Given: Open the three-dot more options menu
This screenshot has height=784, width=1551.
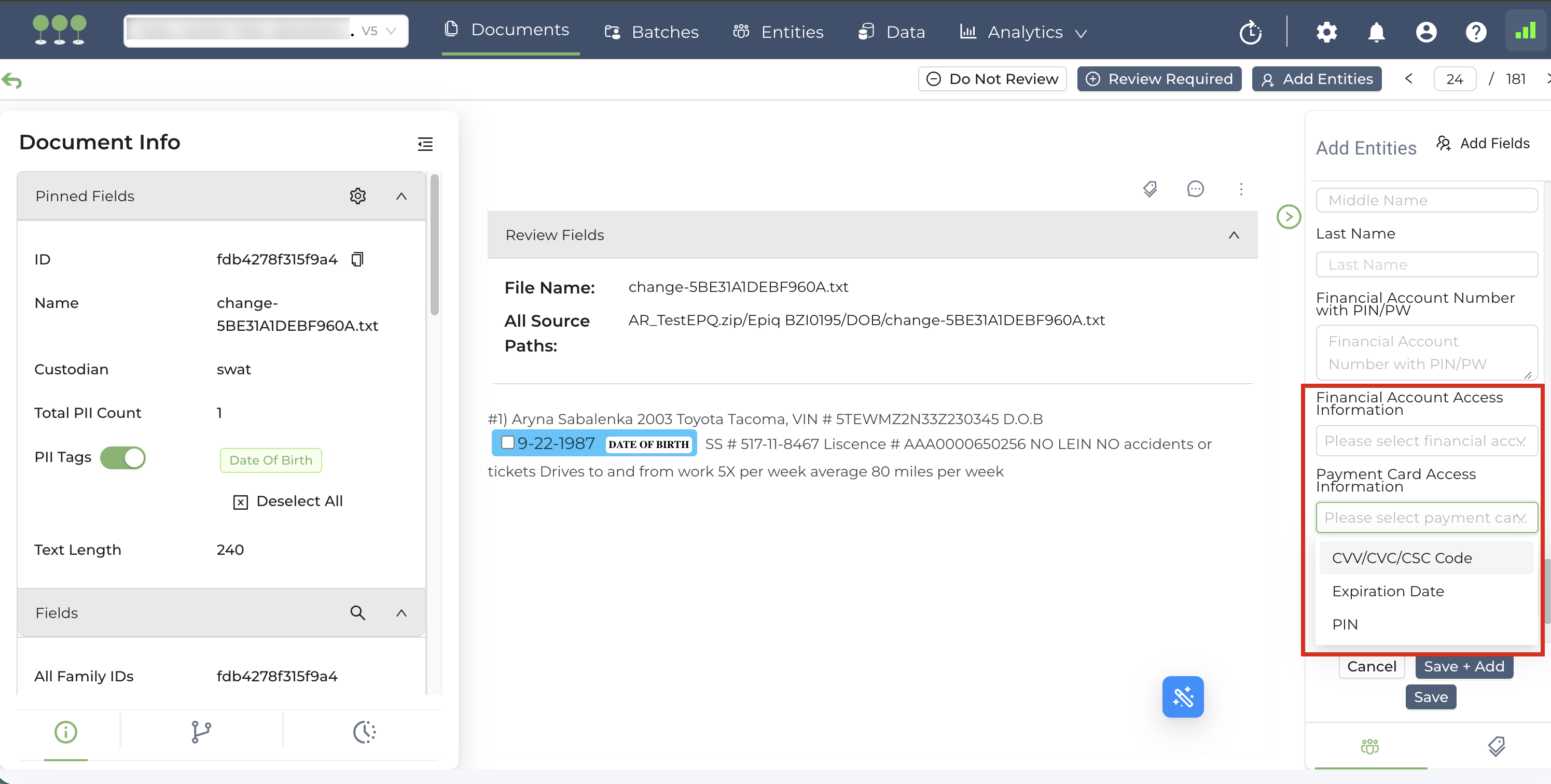Looking at the screenshot, I should tap(1240, 189).
